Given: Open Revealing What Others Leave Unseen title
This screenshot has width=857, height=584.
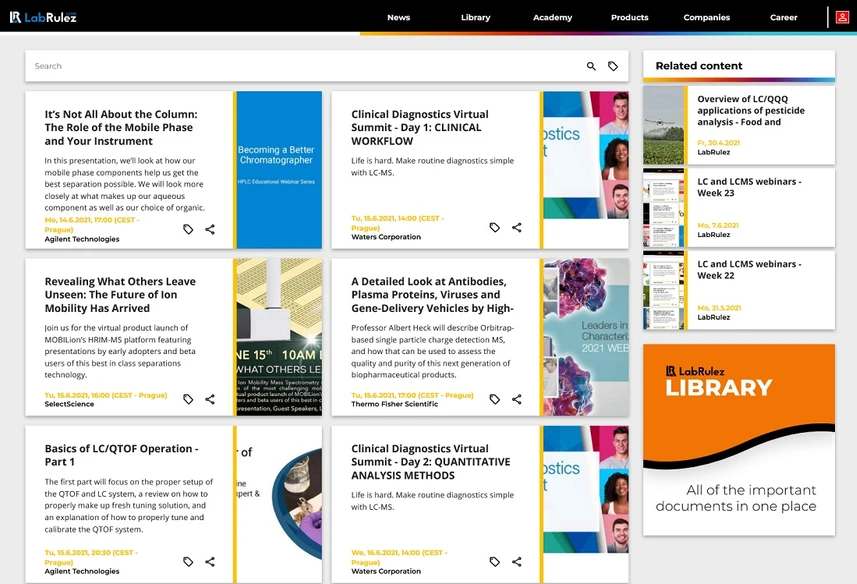Looking at the screenshot, I should (x=120, y=294).
